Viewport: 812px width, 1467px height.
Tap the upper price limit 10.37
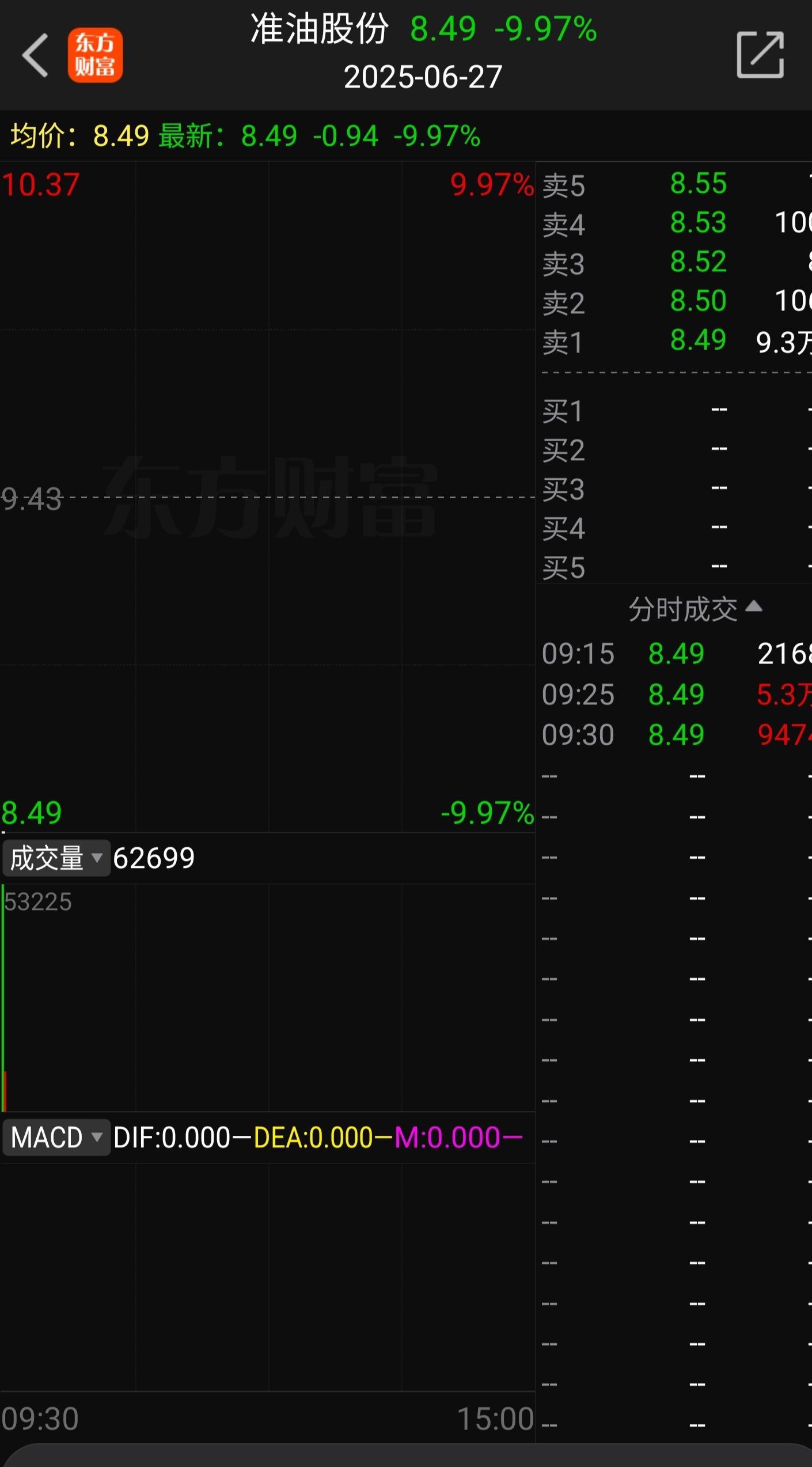point(40,185)
